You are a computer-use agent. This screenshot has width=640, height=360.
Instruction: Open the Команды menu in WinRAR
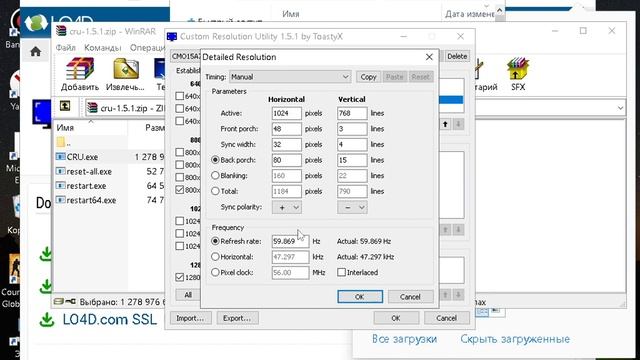(x=102, y=48)
